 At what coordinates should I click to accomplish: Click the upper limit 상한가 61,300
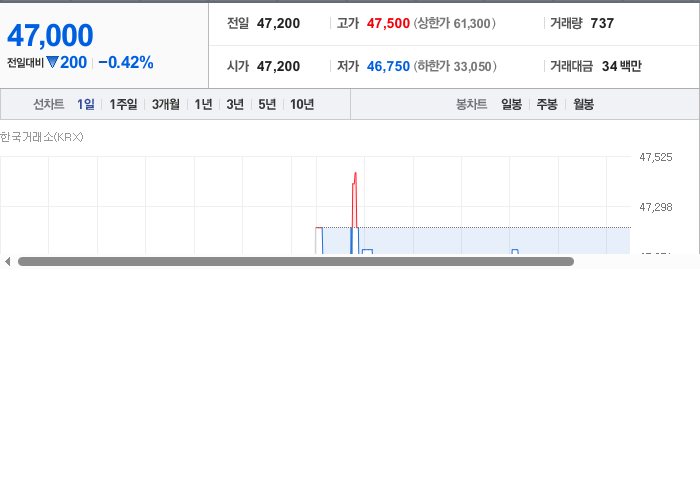pos(454,23)
